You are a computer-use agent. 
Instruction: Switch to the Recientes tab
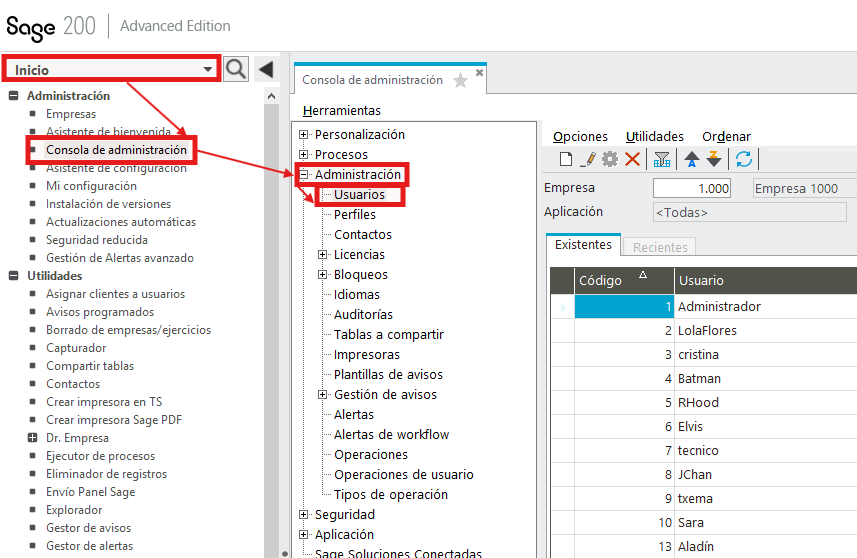pyautogui.click(x=659, y=247)
